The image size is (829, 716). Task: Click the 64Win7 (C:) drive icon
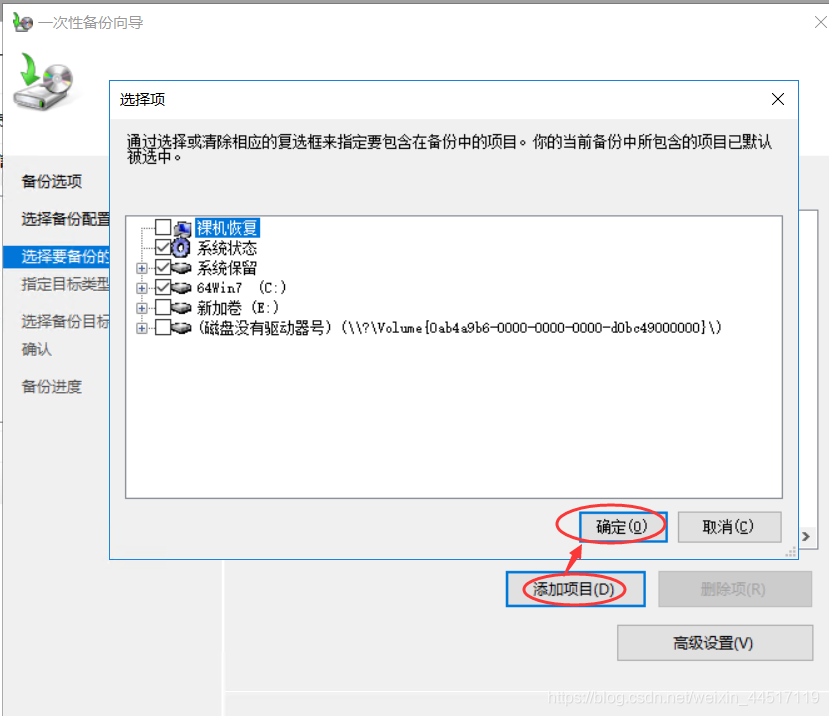181,288
